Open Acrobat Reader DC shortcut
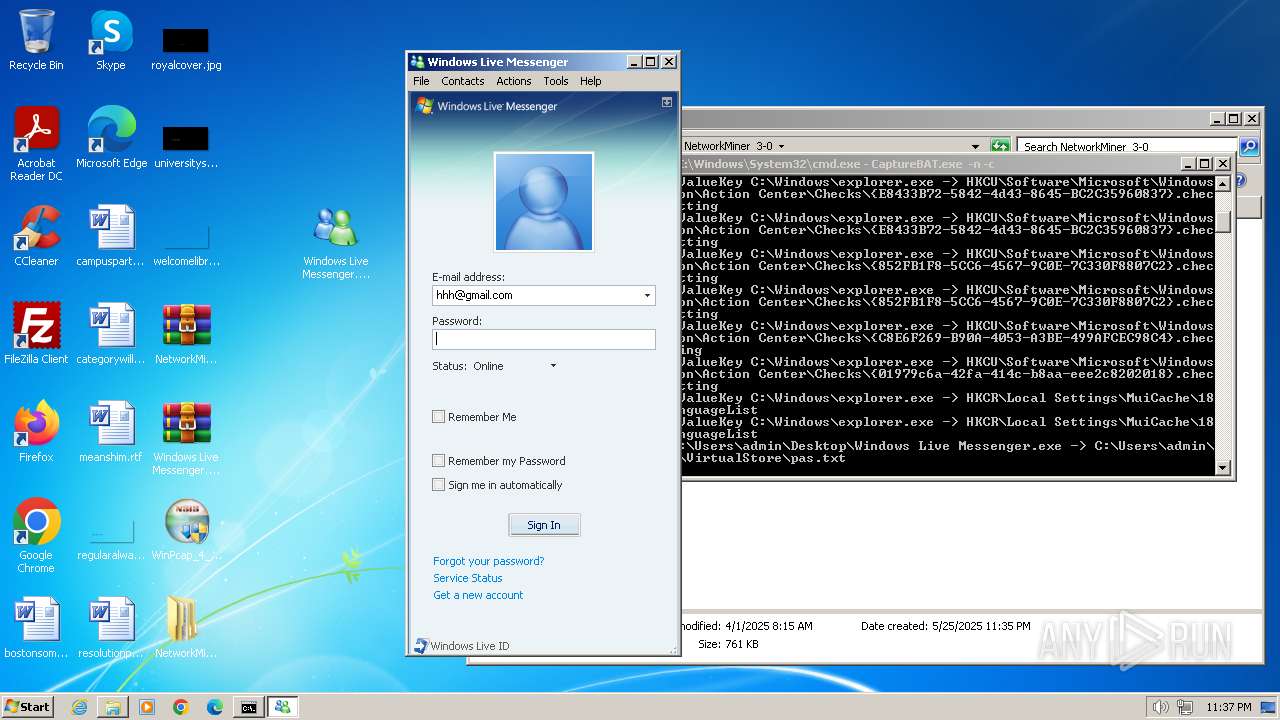This screenshot has height=720, width=1280. [36, 144]
